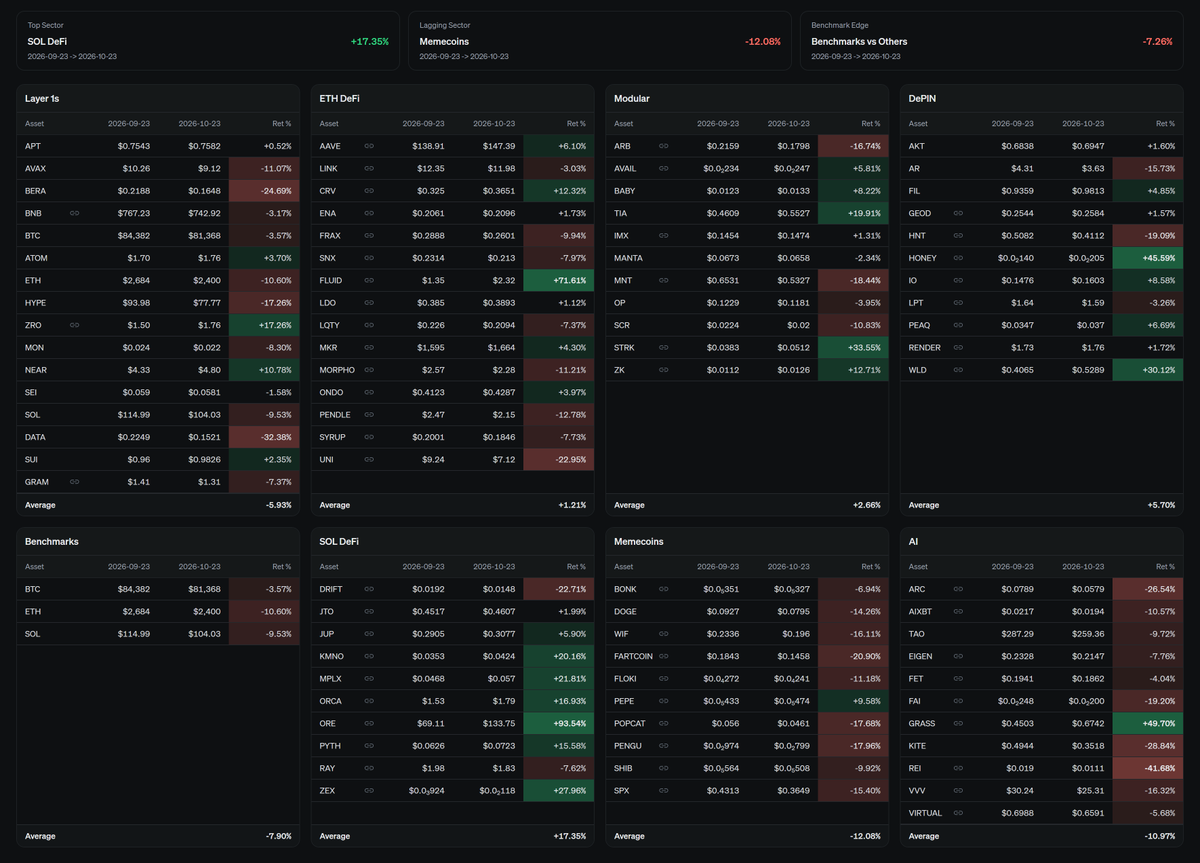This screenshot has height=863, width=1200.
Task: Click the AI panel title
Action: coord(913,542)
